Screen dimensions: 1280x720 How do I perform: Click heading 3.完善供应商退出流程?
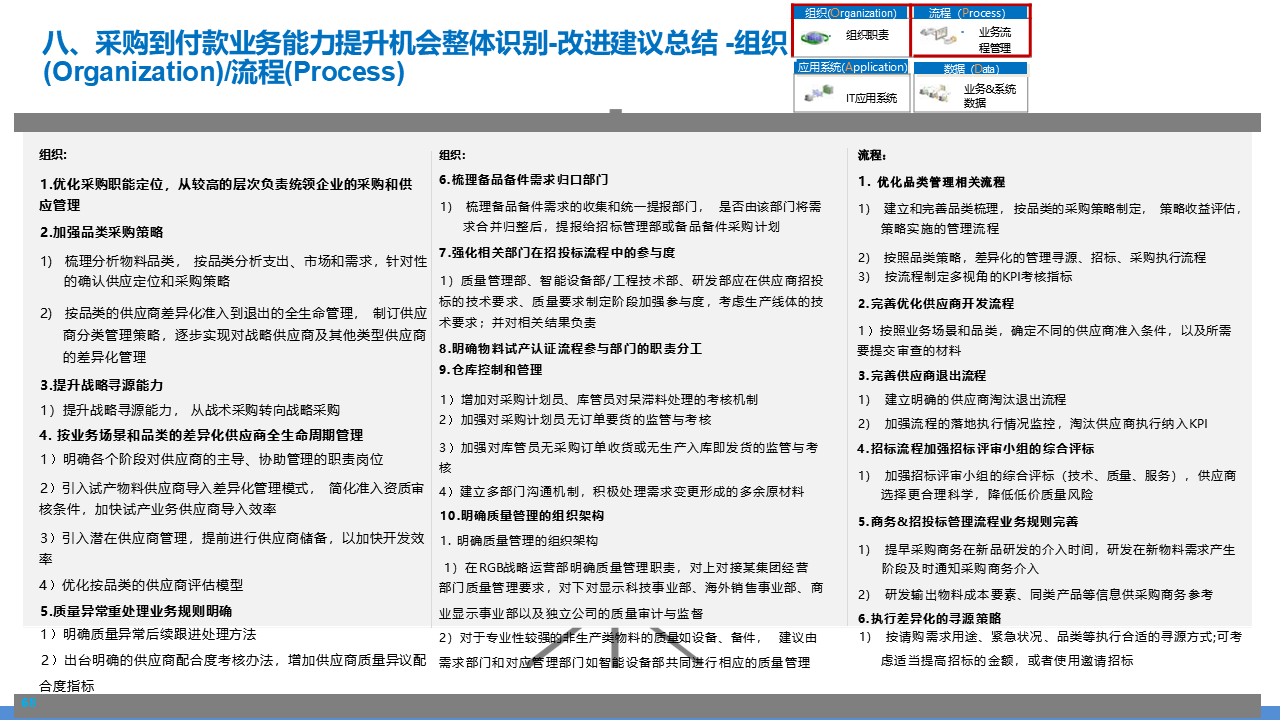pyautogui.click(x=921, y=376)
